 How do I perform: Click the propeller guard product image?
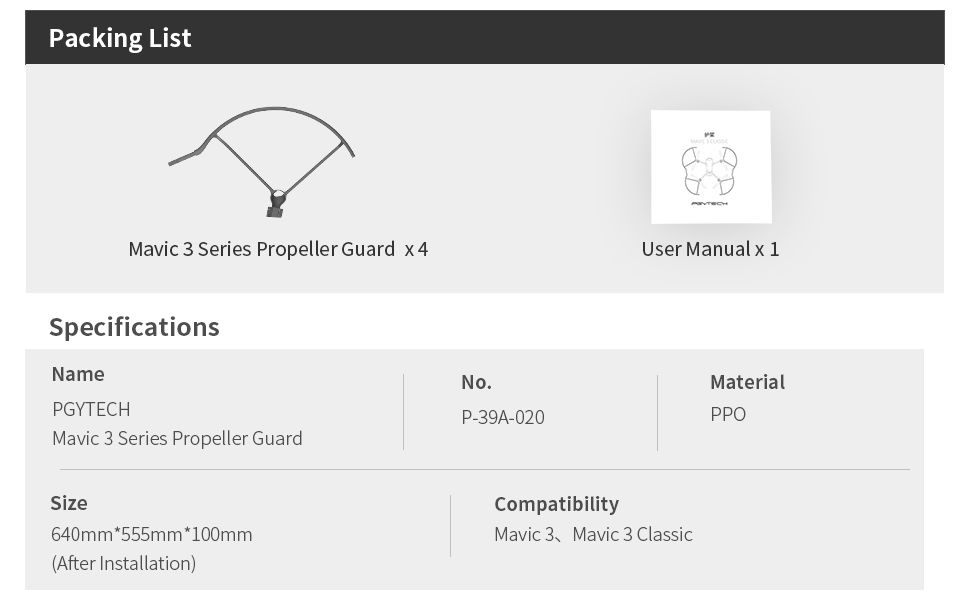pos(261,162)
